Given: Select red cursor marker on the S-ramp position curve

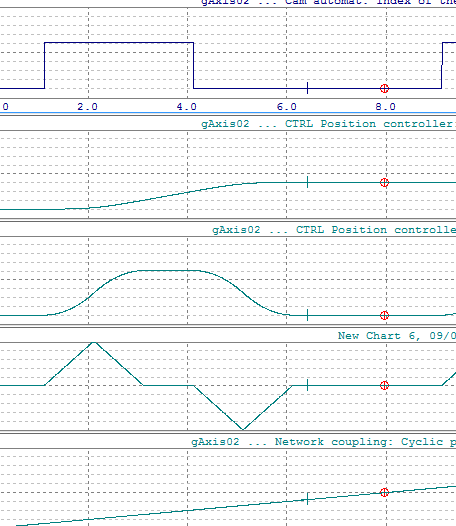Looking at the screenshot, I should tap(384, 182).
